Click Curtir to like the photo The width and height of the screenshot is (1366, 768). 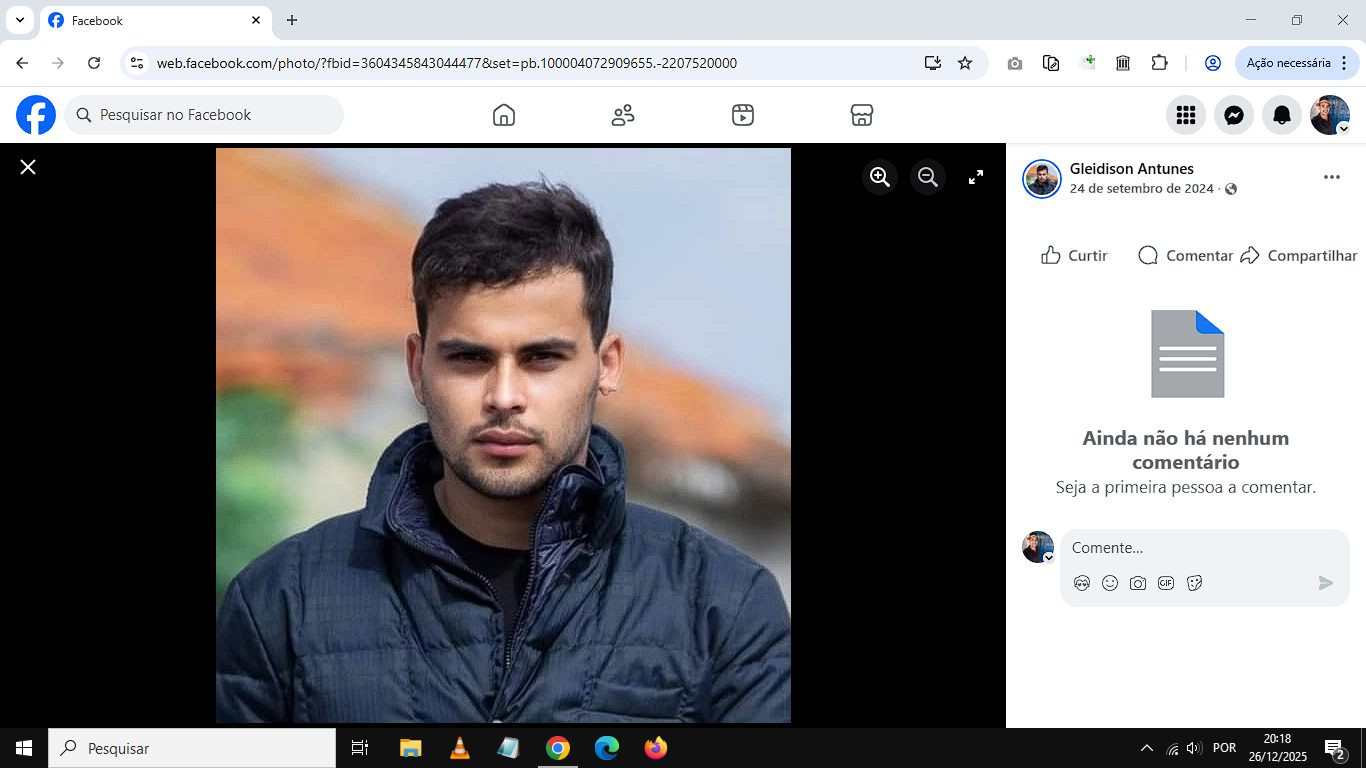point(1074,256)
